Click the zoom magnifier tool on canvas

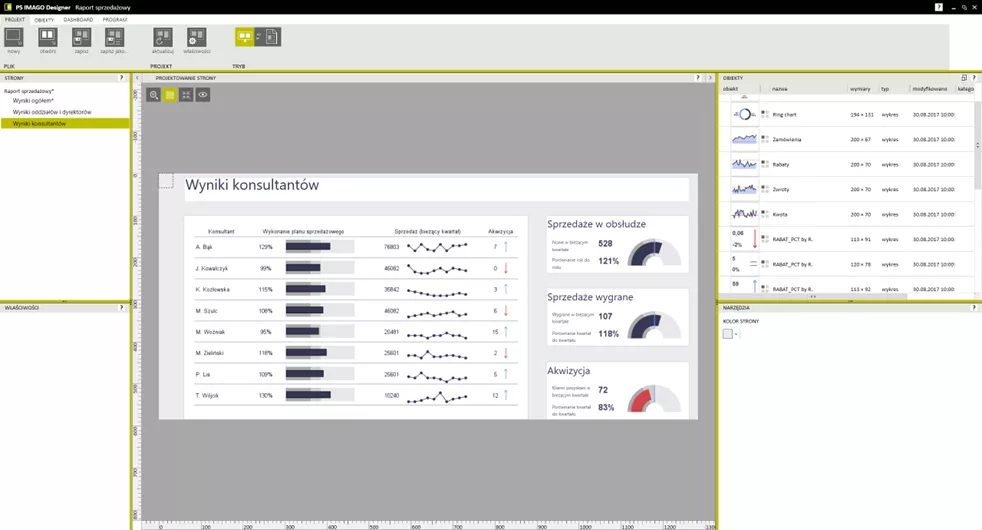pyautogui.click(x=154, y=95)
